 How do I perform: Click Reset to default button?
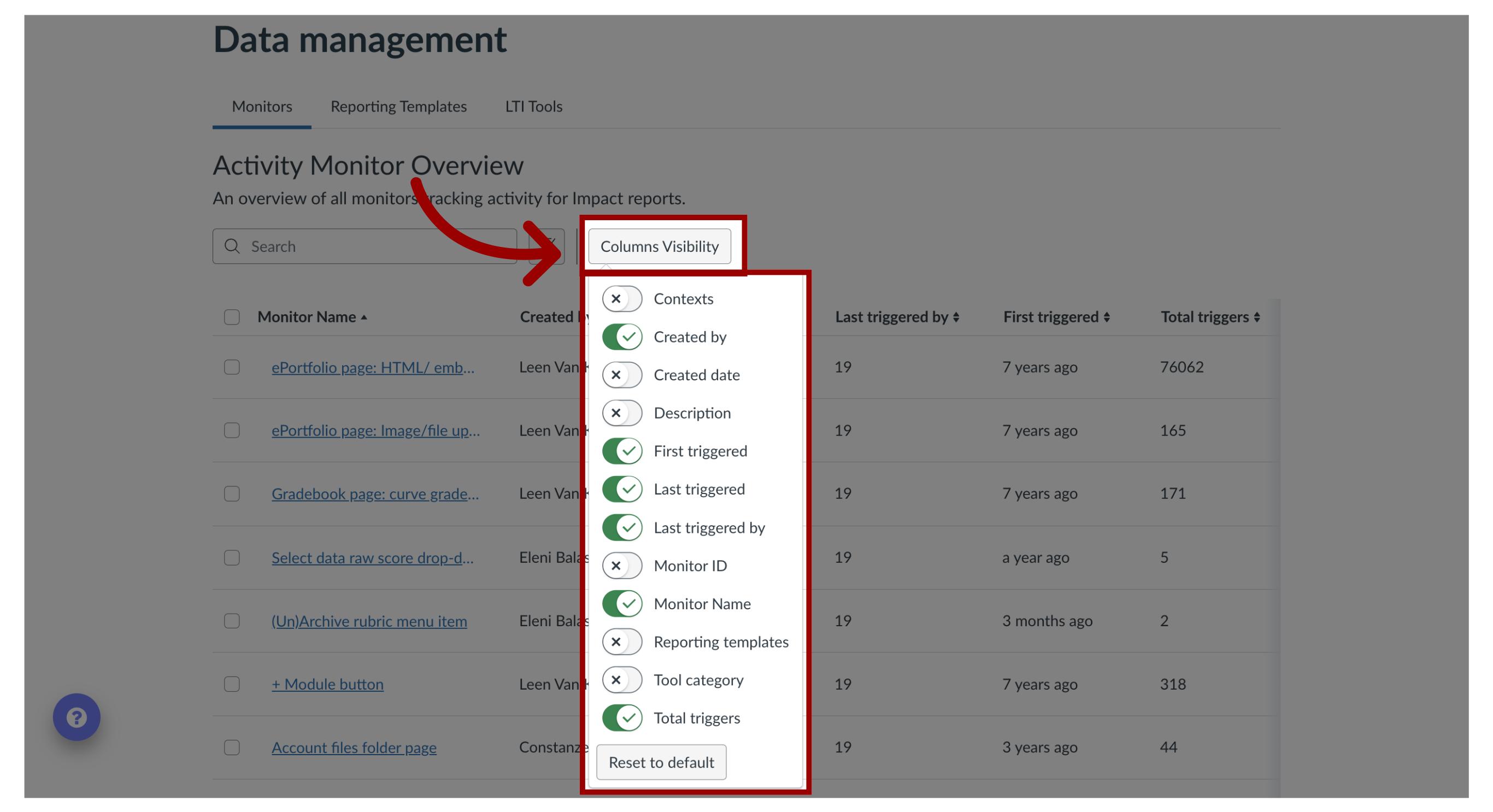(661, 762)
